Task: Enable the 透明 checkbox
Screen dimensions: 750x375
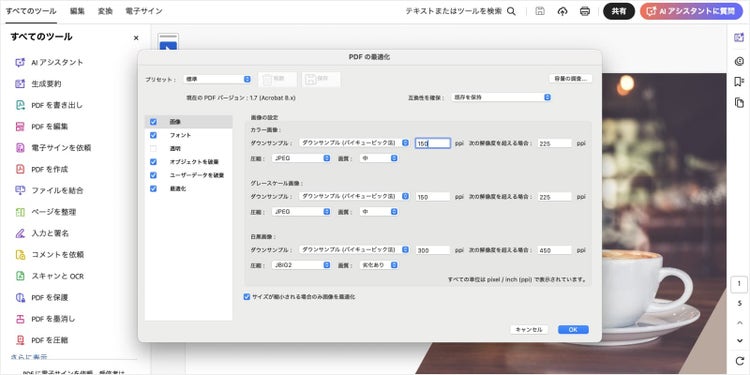Action: click(153, 149)
